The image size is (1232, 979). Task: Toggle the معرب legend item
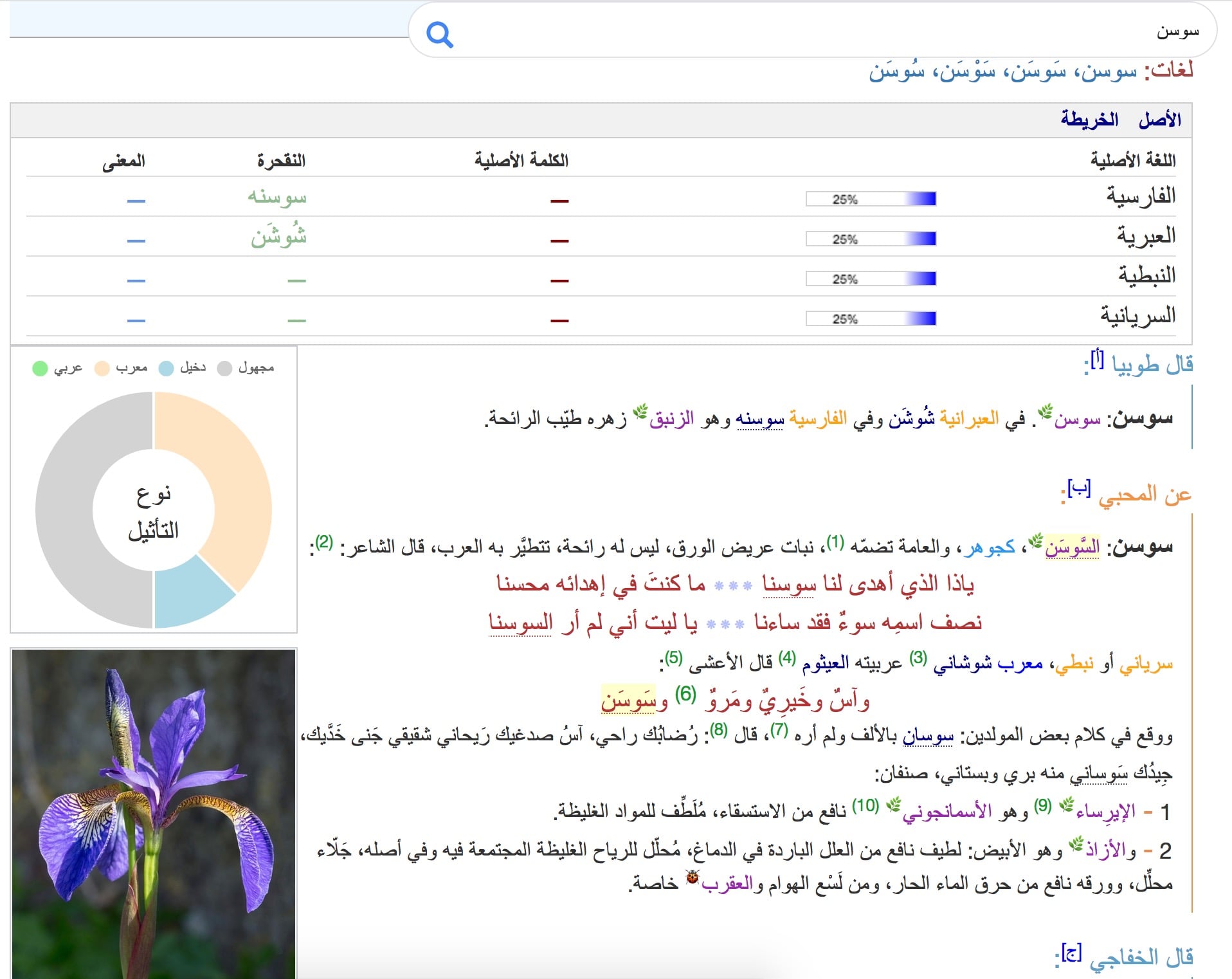[x=122, y=368]
